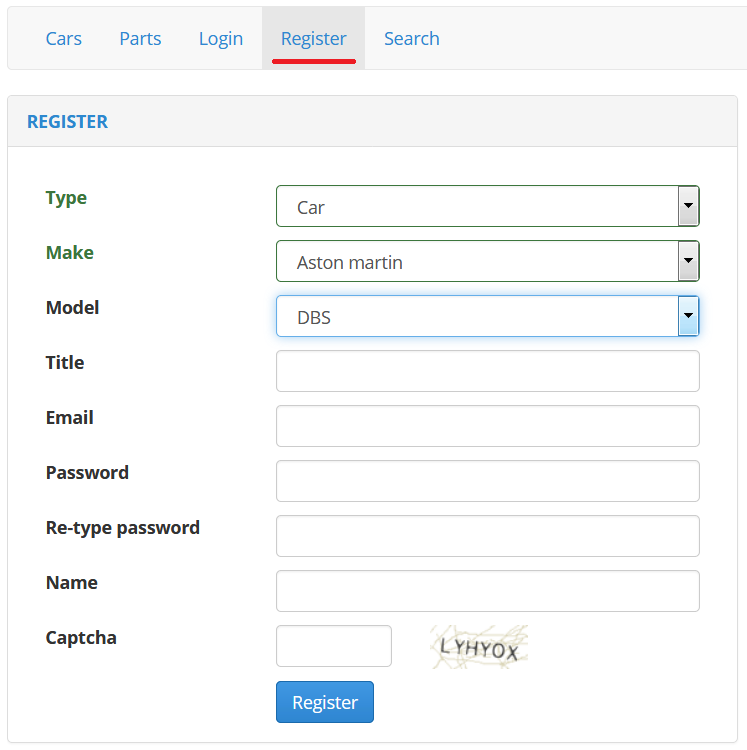Click the Captcha label text

click(81, 638)
